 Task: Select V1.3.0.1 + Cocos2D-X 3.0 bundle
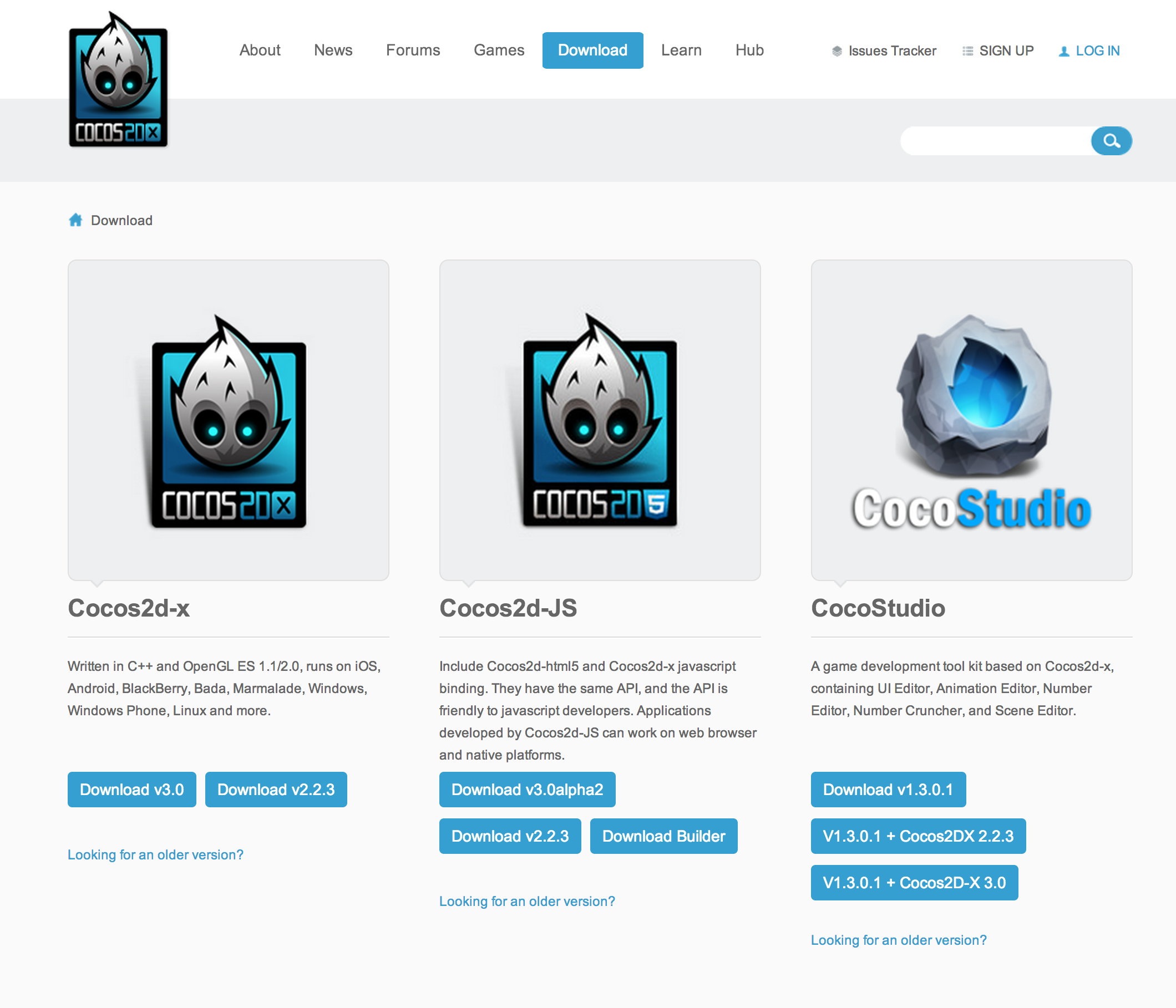914,883
